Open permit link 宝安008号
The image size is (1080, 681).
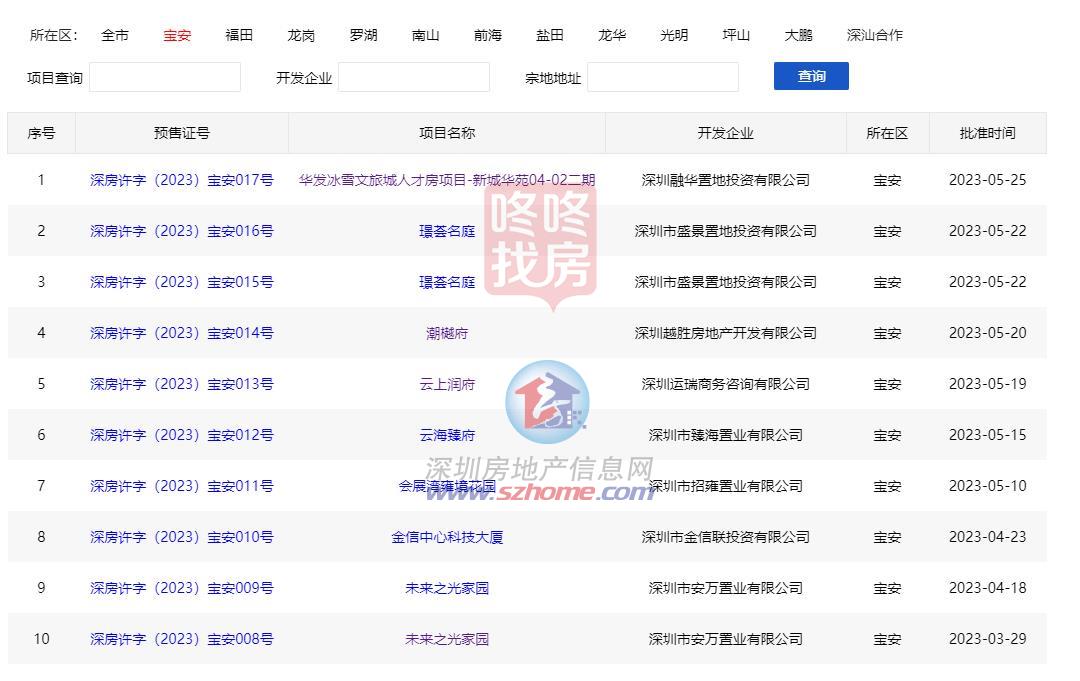(x=182, y=639)
